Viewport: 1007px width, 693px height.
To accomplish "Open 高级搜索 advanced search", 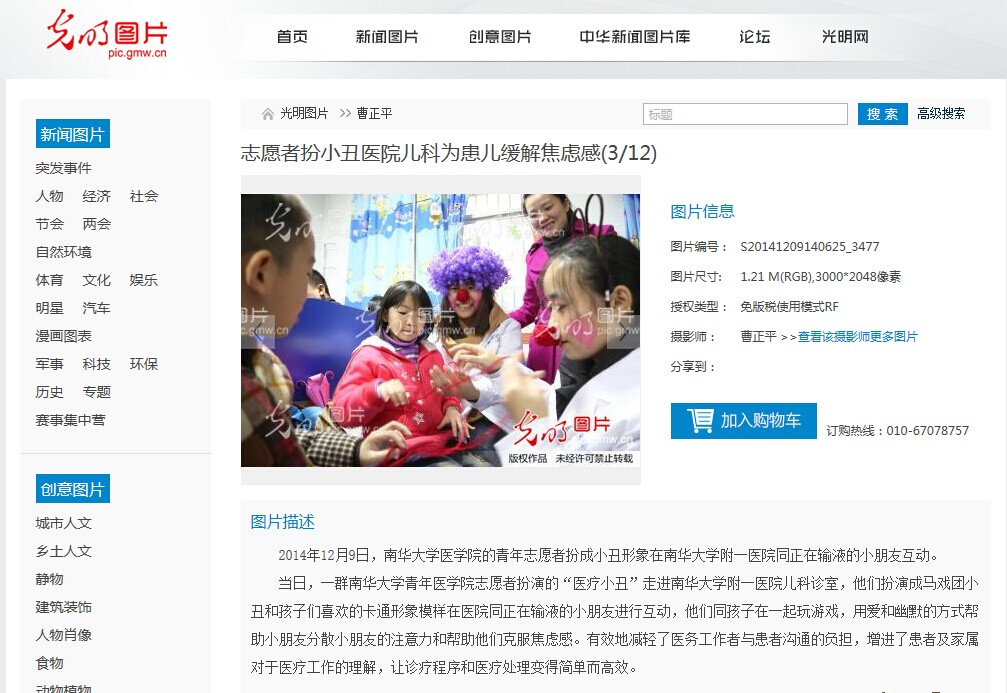I will (941, 114).
